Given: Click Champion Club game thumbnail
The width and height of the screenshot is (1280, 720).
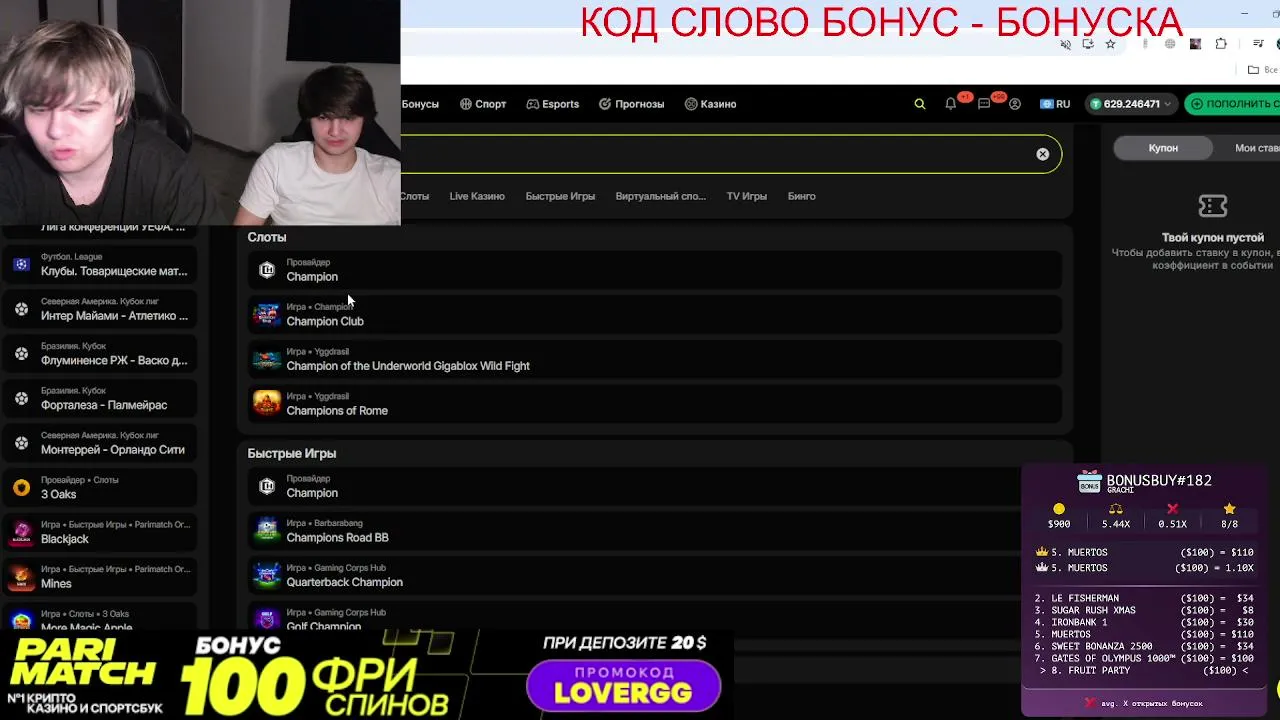Looking at the screenshot, I should coord(267,314).
